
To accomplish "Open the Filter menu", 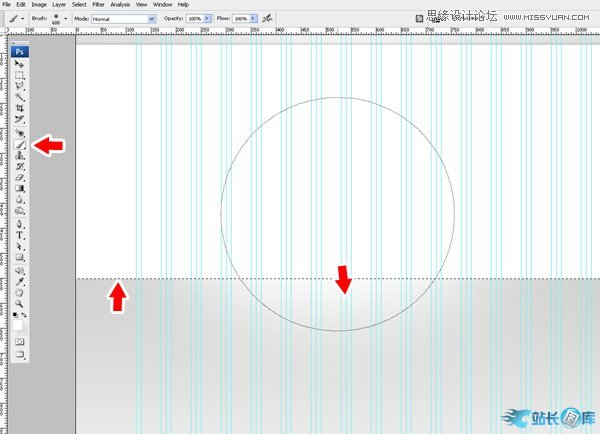I will click(98, 4).
